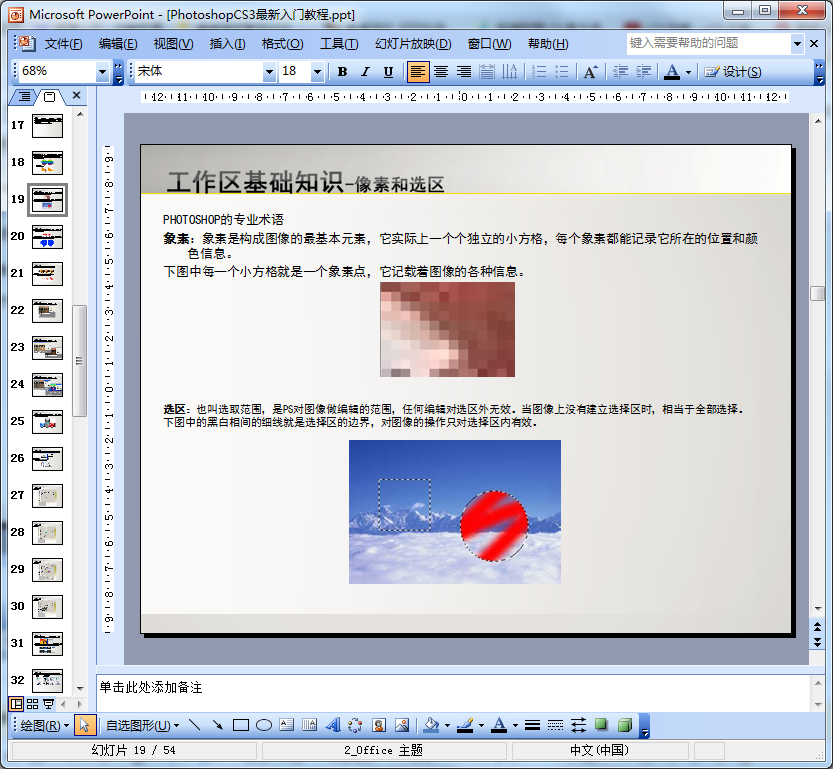Open the 窗口(W) menu
Viewport: 833px width, 769px height.
tap(489, 44)
